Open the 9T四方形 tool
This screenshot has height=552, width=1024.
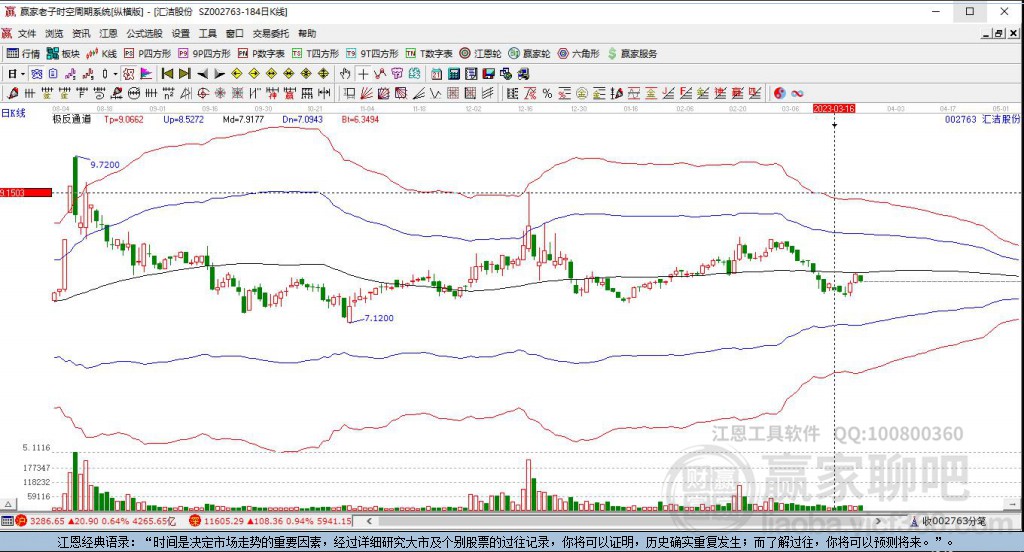[372, 54]
